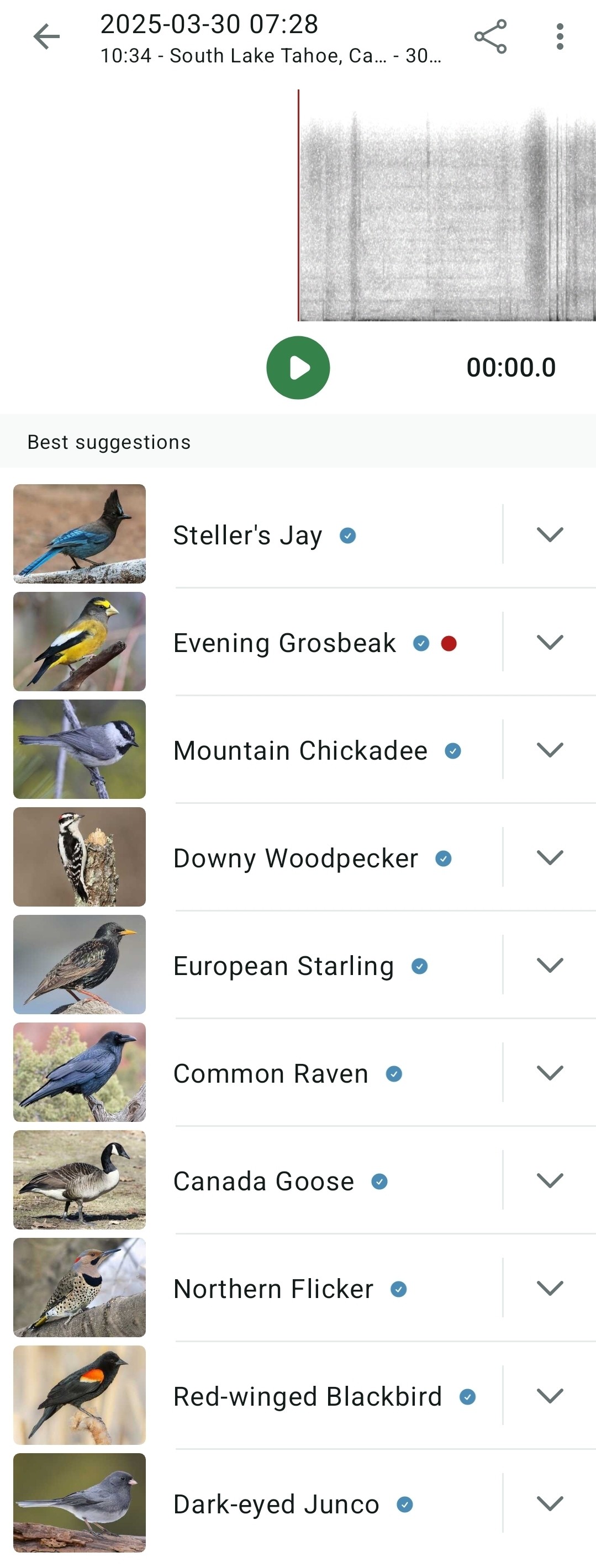Play the recording with green button

[x=298, y=368]
